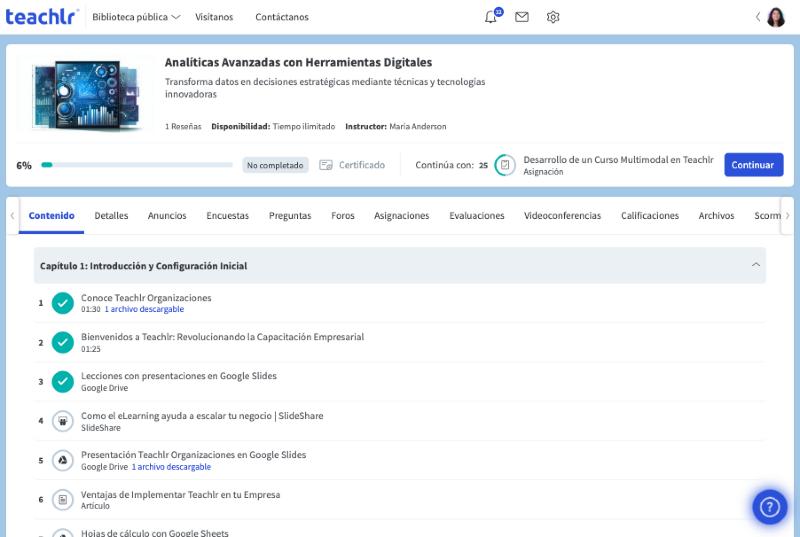Open the Certificado link
Viewport: 800px width, 537px height.
click(362, 165)
